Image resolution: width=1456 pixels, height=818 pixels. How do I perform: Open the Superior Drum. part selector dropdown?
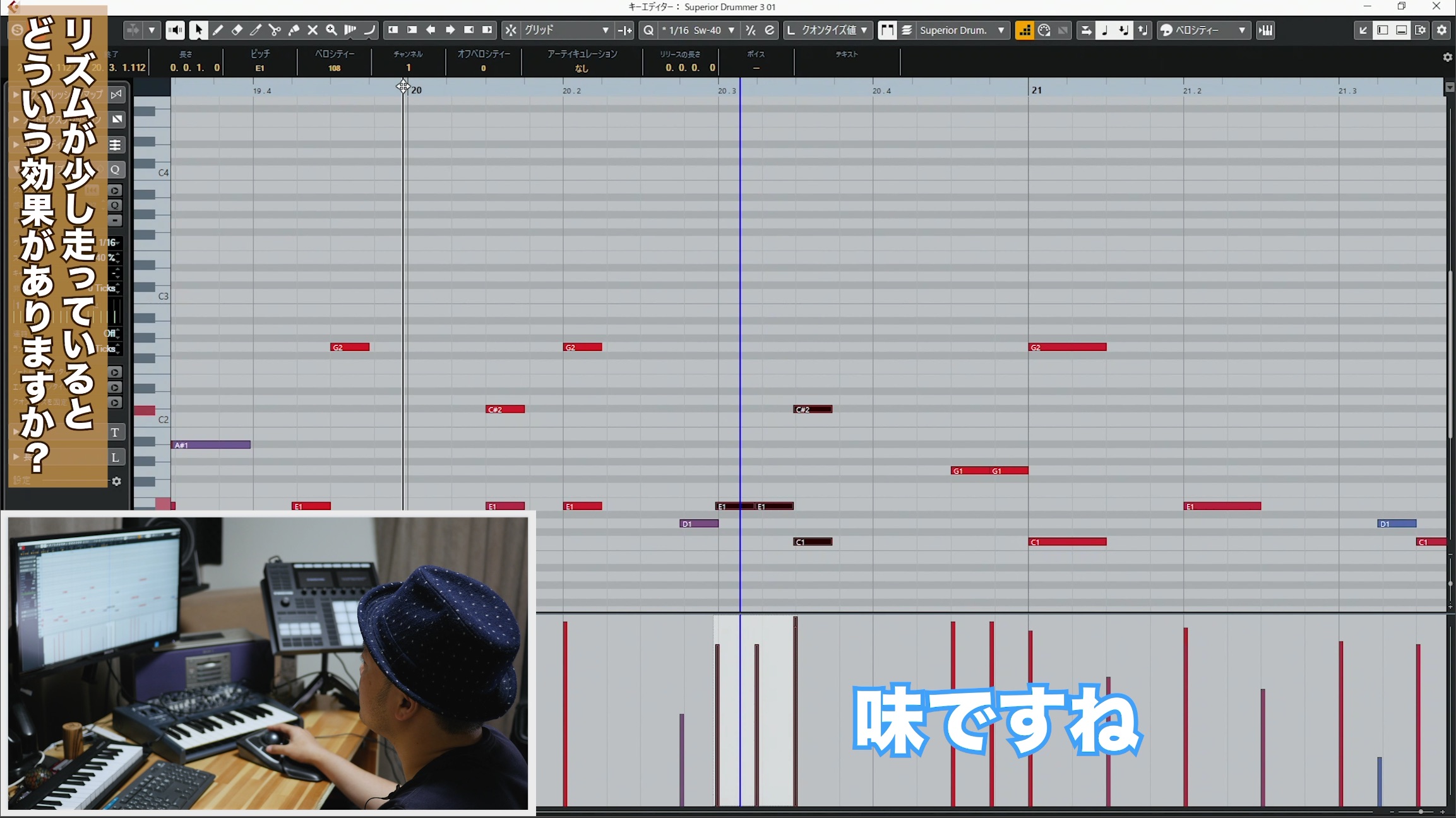click(x=962, y=30)
